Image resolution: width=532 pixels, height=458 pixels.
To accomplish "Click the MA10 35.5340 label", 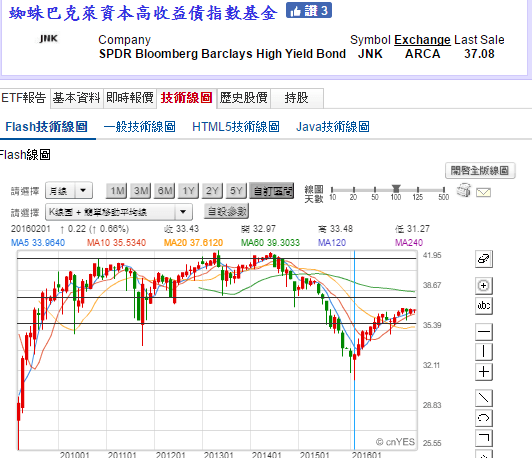I will pos(116,243).
